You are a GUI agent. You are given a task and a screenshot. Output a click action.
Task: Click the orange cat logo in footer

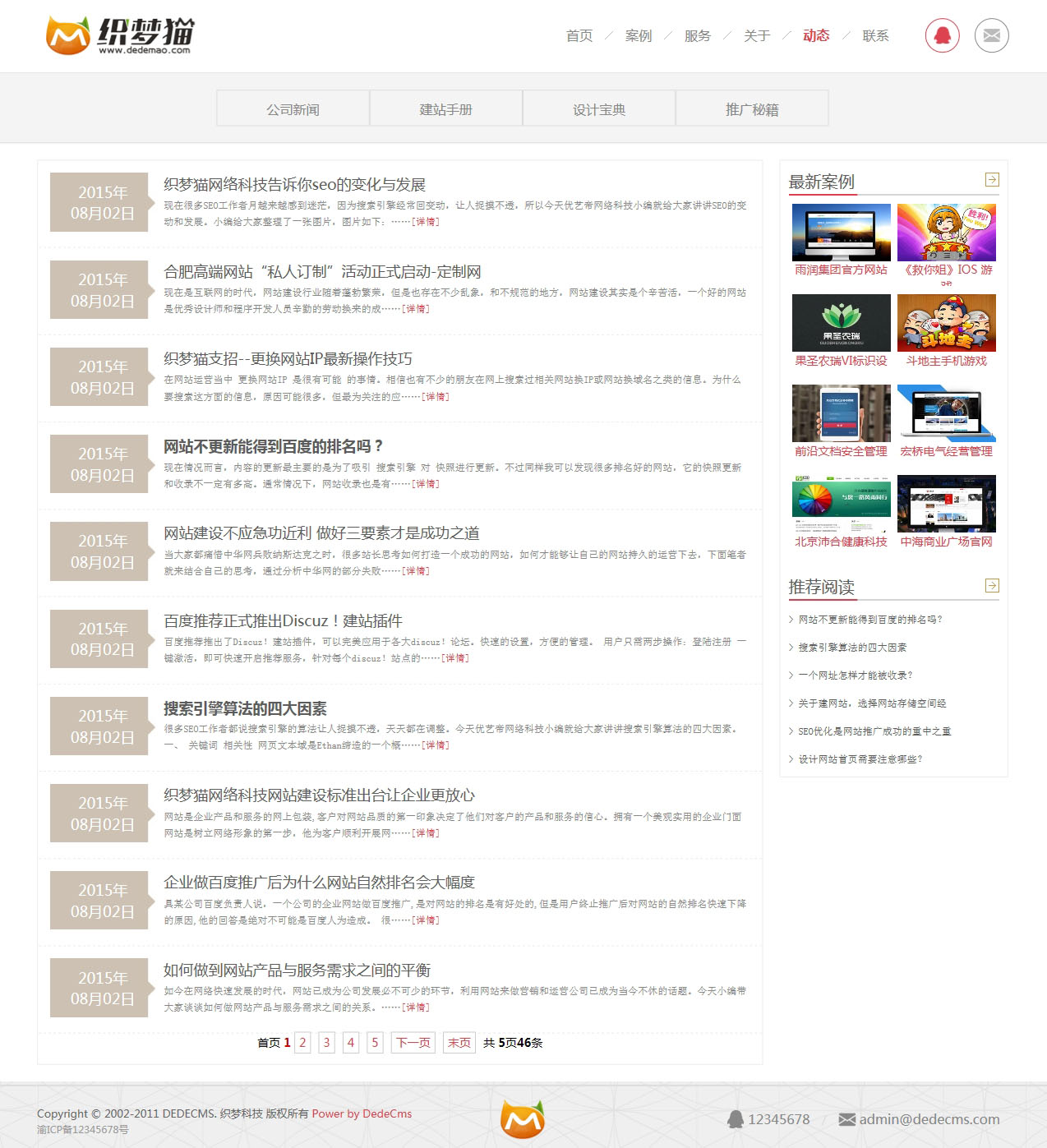[522, 1118]
